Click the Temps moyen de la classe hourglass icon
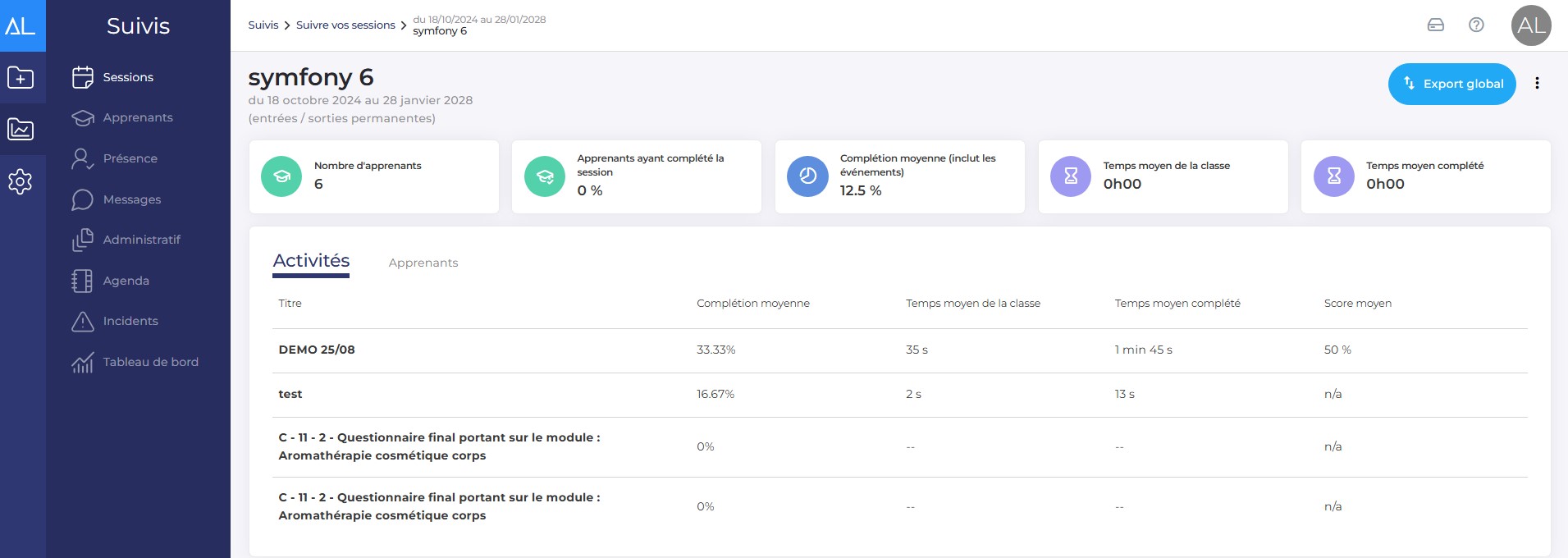The width and height of the screenshot is (1568, 558). pyautogui.click(x=1071, y=176)
